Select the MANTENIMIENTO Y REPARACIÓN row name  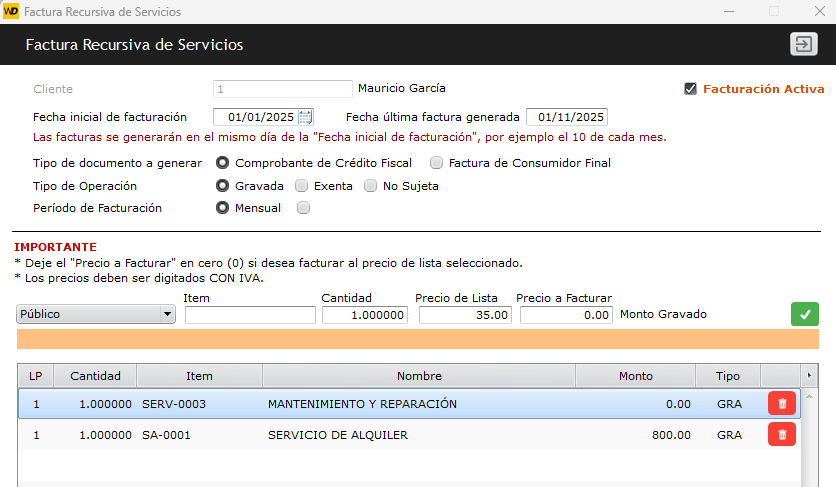click(x=362, y=404)
